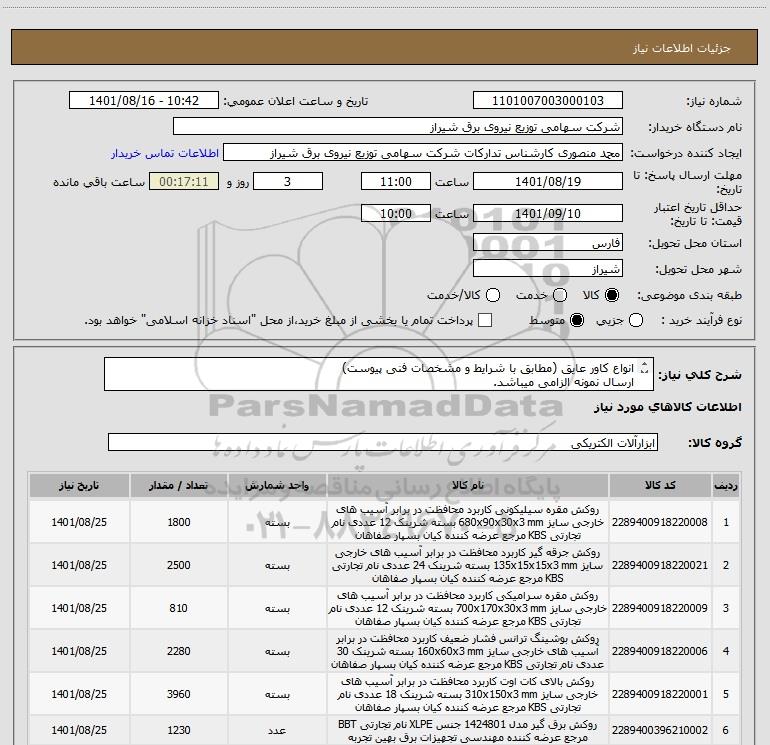Click the response deadline date 1401/08/19
The height and width of the screenshot is (745, 770).
pos(548,181)
